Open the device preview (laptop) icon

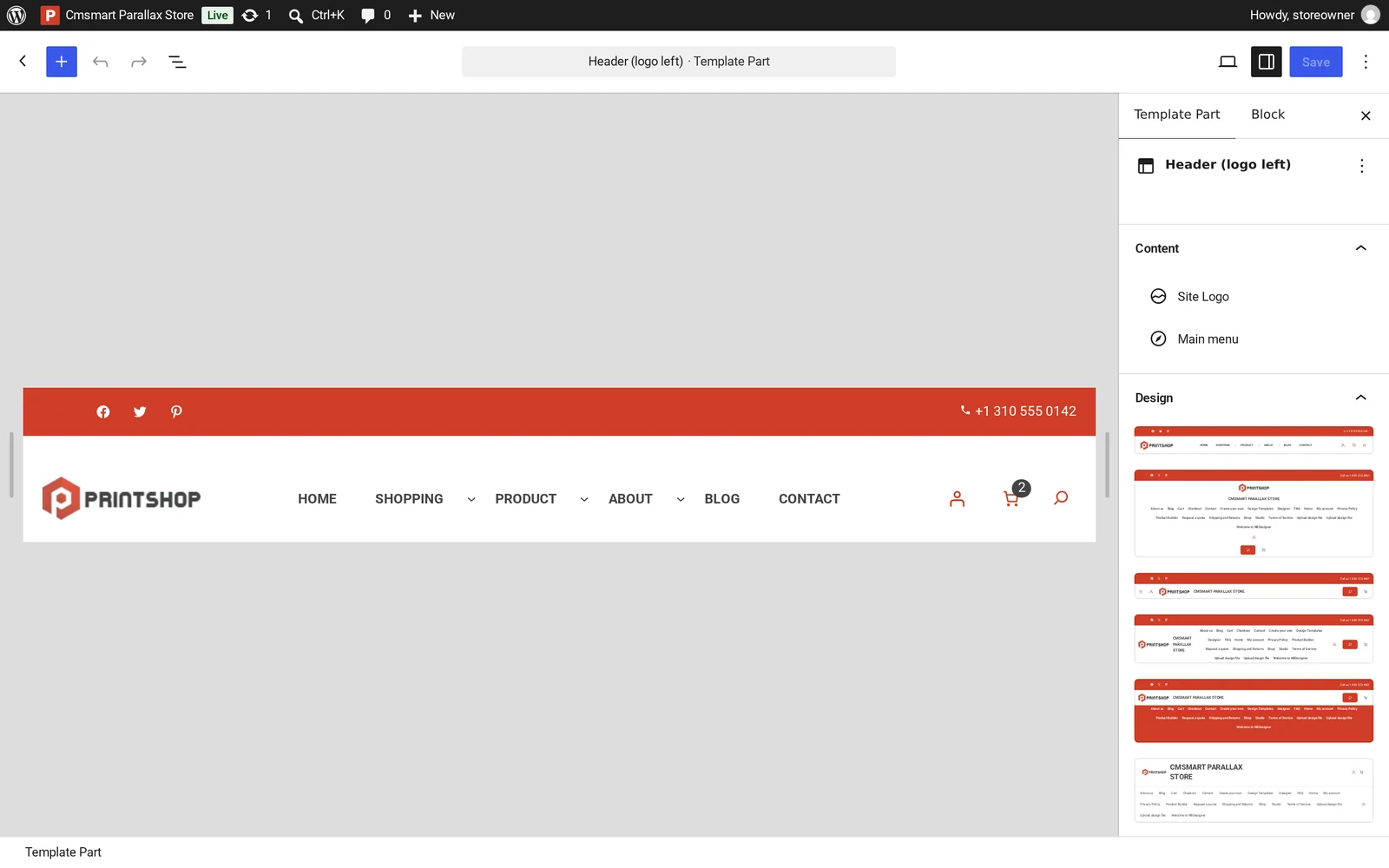click(x=1228, y=62)
